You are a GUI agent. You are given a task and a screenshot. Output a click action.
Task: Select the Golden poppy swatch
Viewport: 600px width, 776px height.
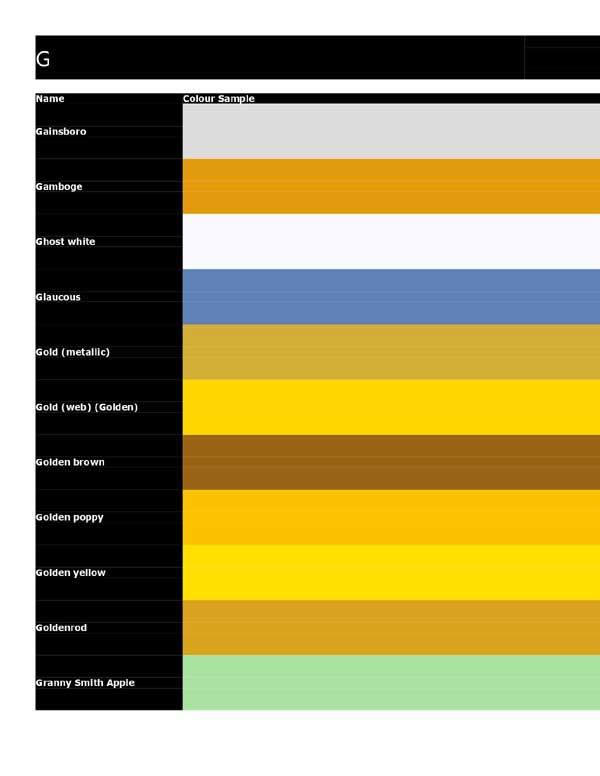click(391, 517)
